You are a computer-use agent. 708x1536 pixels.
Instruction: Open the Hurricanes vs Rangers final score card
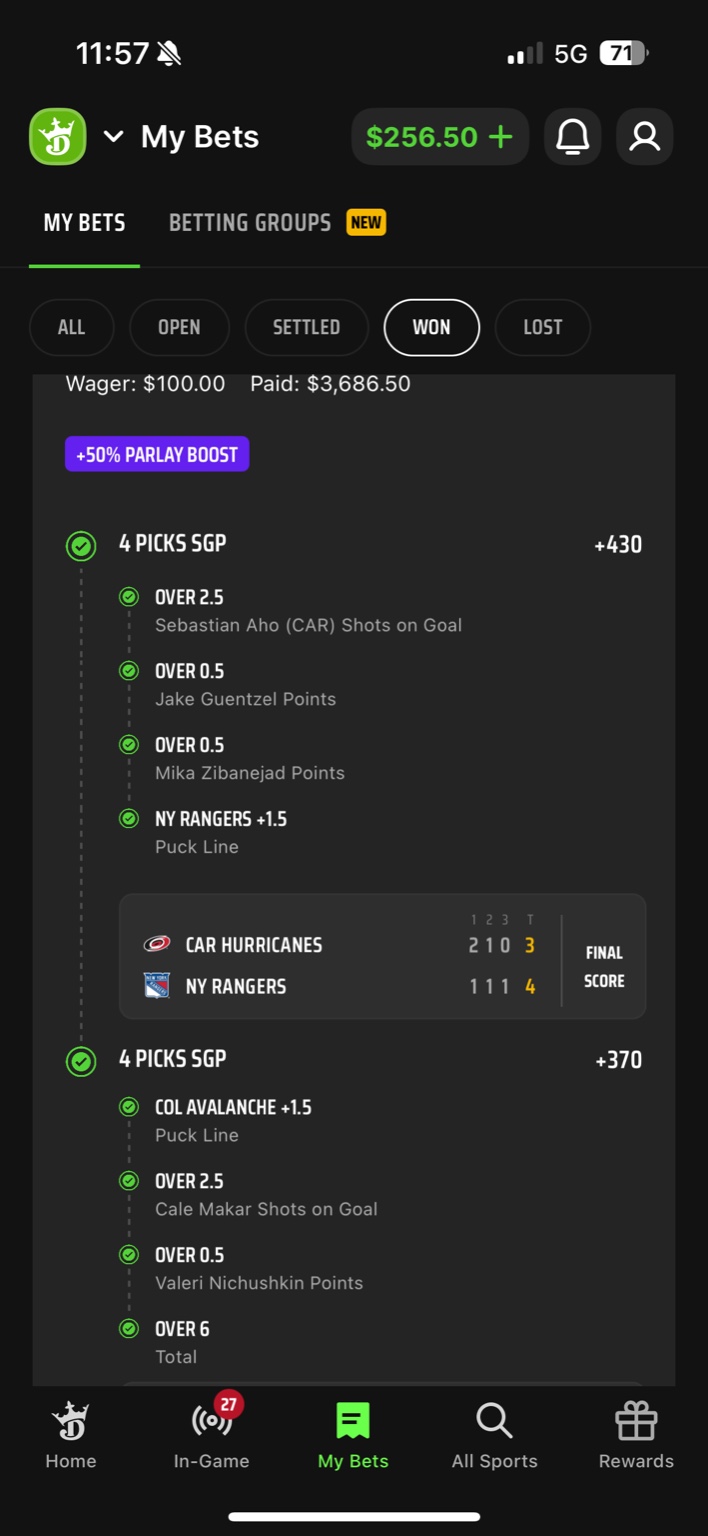[382, 956]
